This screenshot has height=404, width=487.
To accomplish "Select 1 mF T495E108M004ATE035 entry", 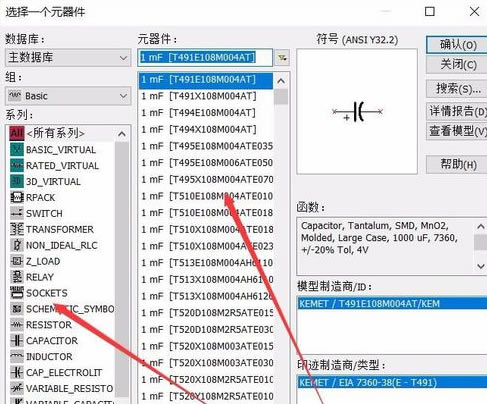I will coord(206,146).
